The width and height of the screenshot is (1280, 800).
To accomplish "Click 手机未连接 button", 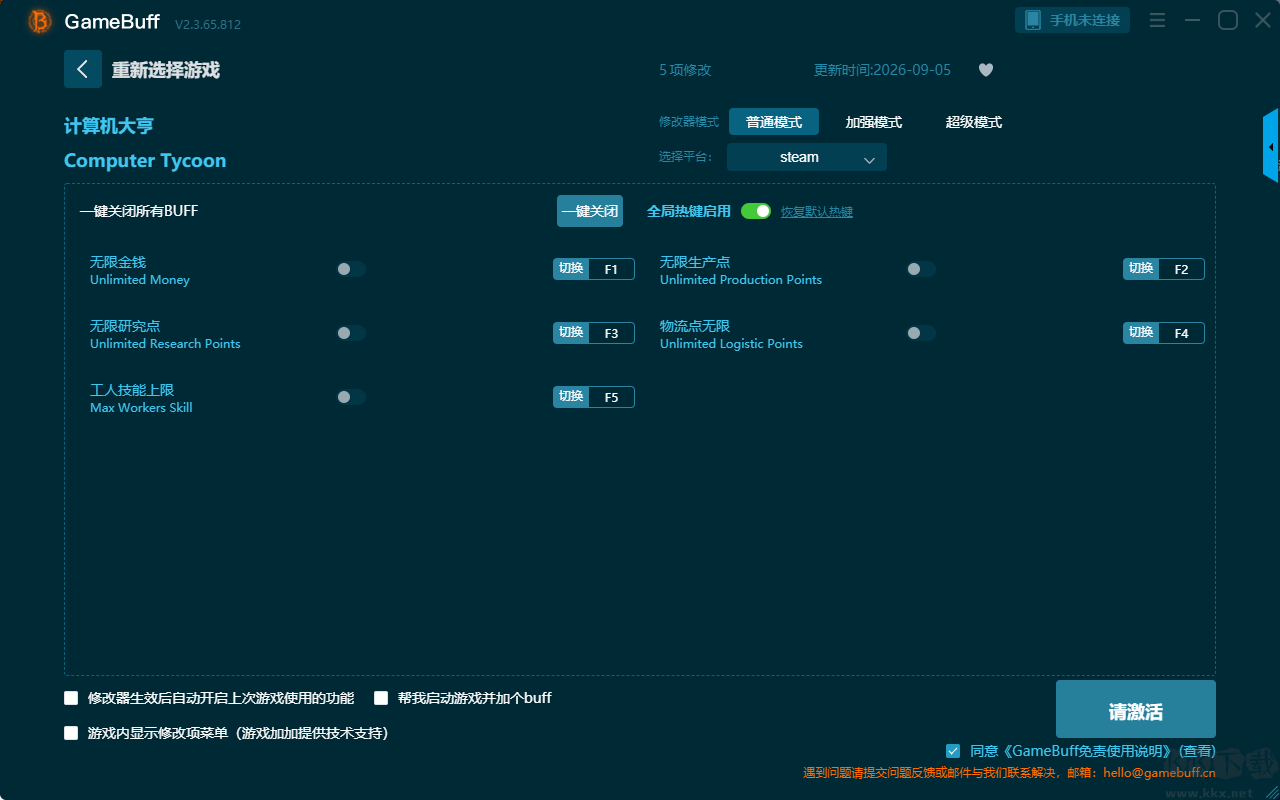I will pyautogui.click(x=1073, y=20).
